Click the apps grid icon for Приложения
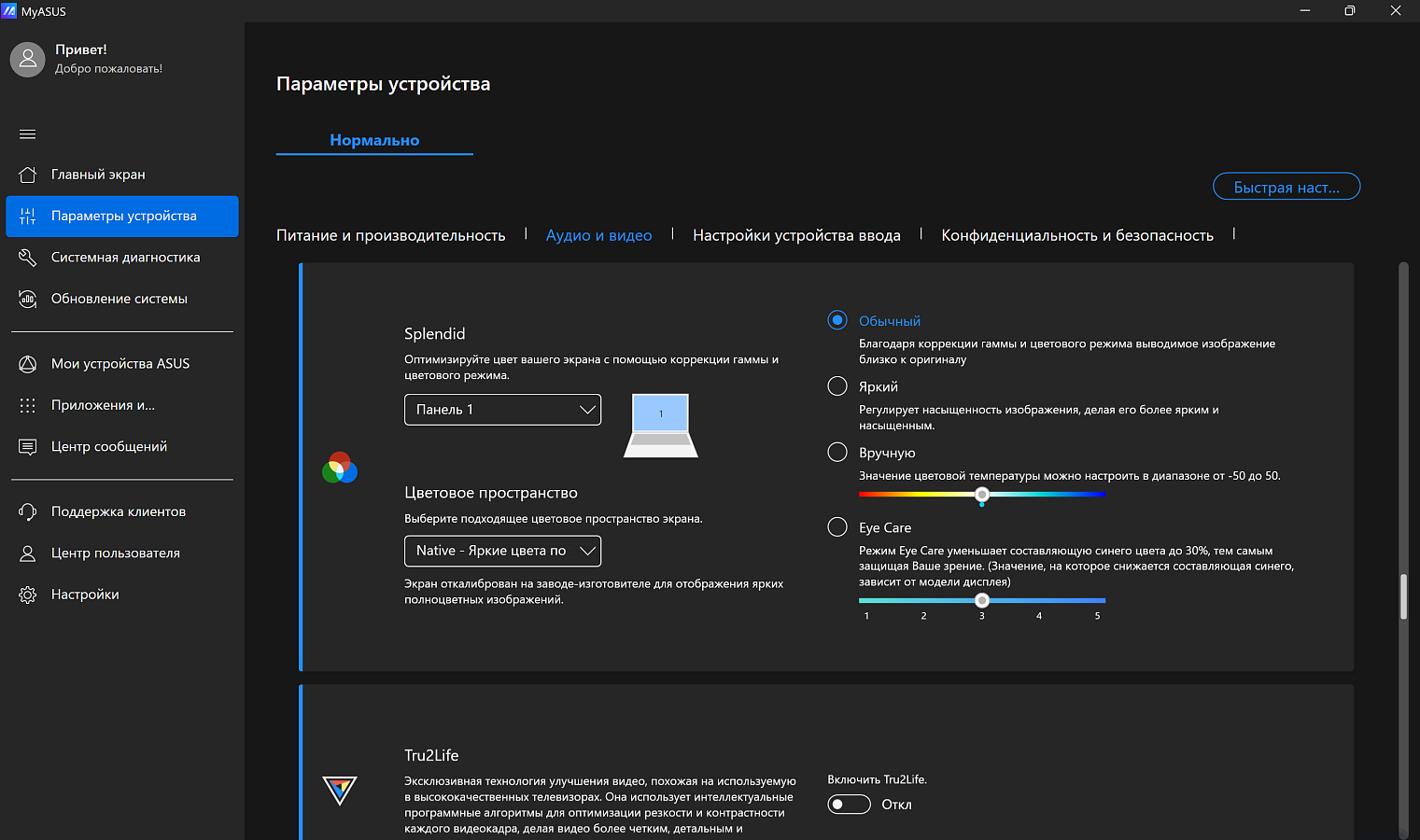This screenshot has width=1420, height=840. [28, 405]
